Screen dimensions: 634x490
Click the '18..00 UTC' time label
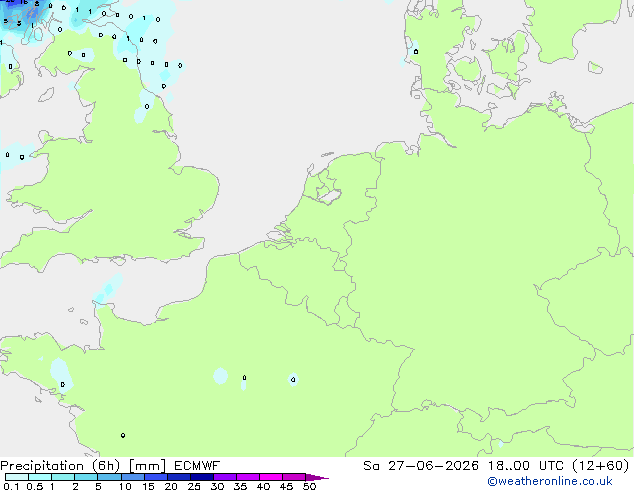point(525,466)
